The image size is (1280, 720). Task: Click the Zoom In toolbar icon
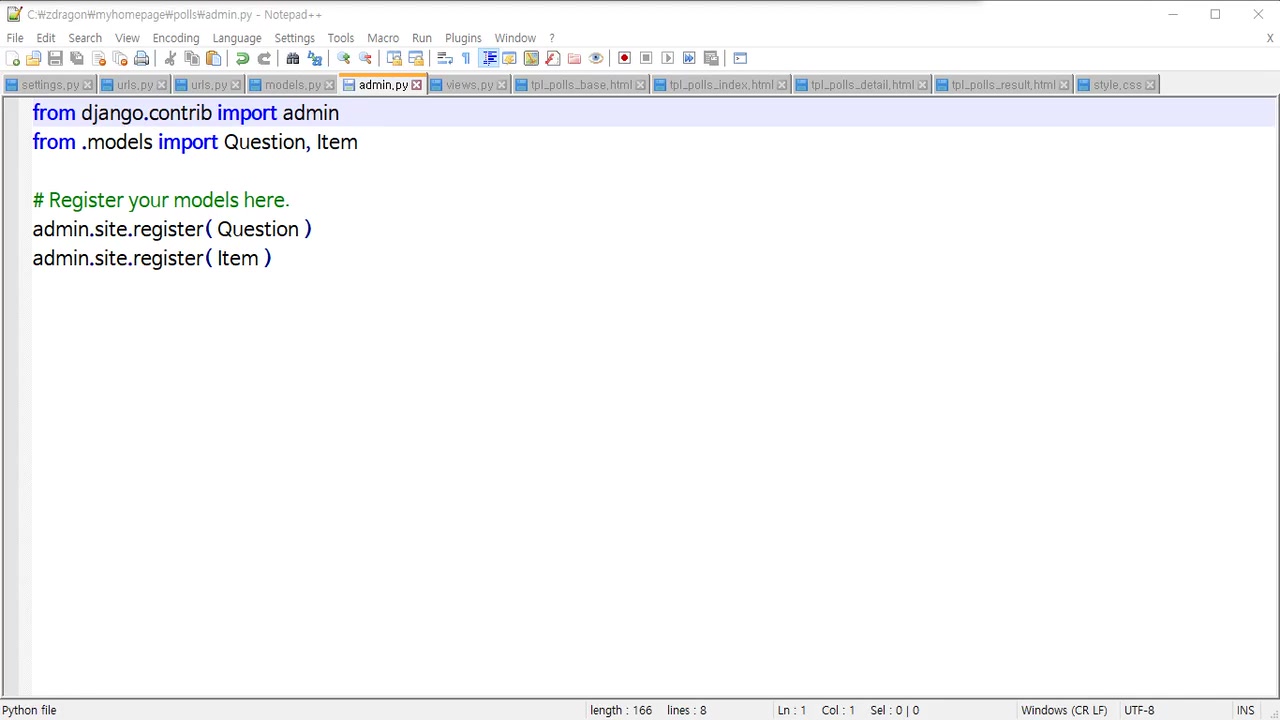344,58
